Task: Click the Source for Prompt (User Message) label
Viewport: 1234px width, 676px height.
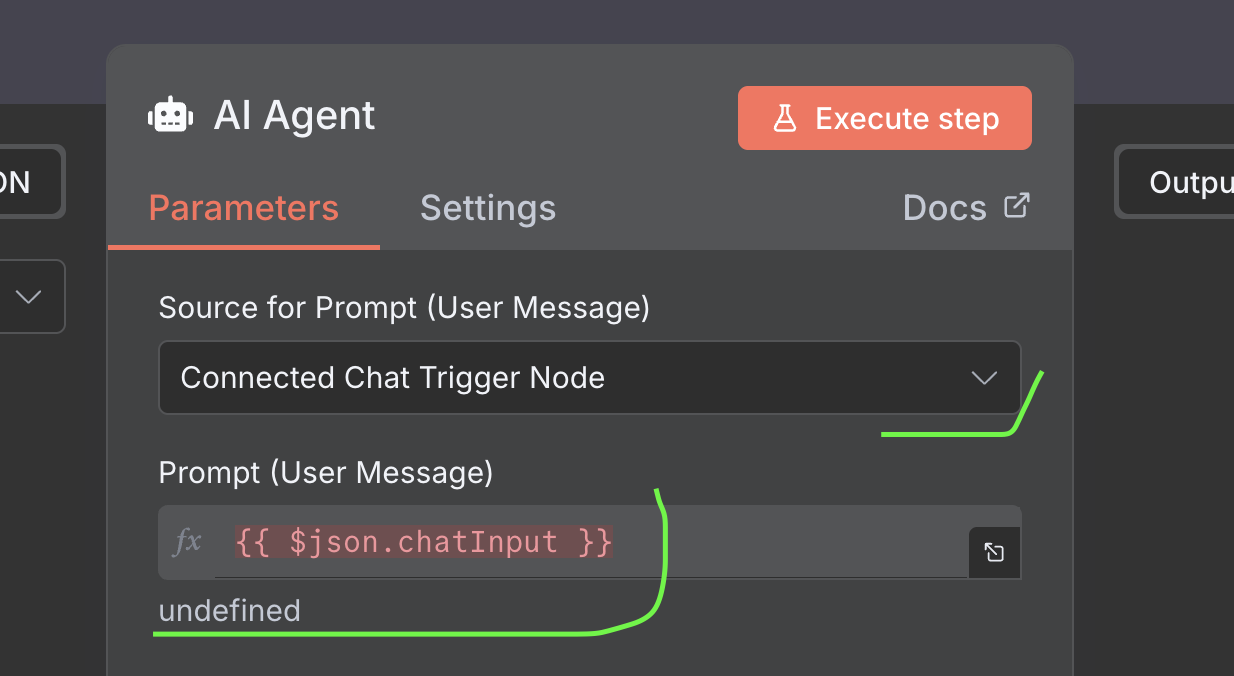Action: point(404,308)
